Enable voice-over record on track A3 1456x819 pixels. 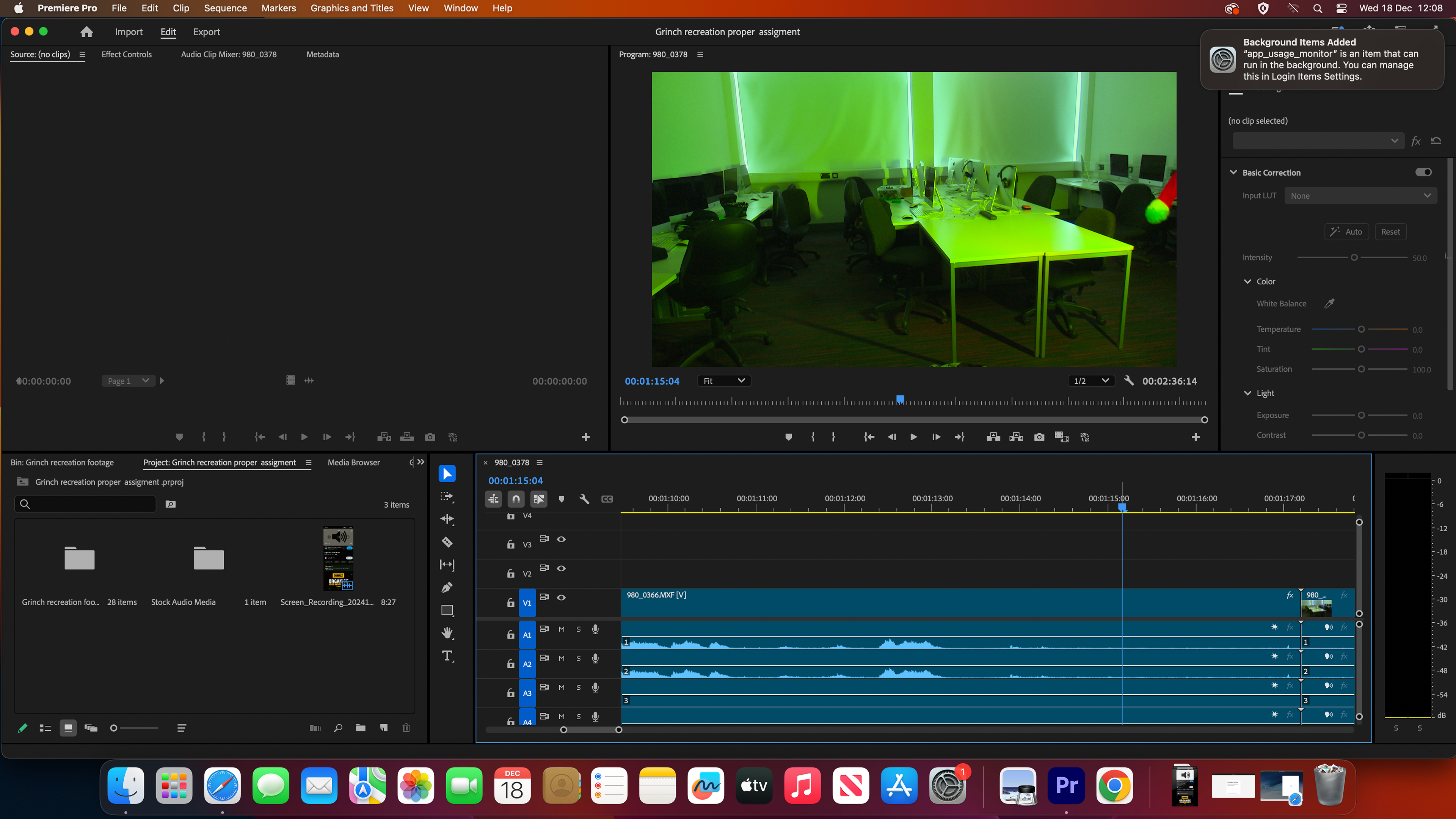coord(595,687)
